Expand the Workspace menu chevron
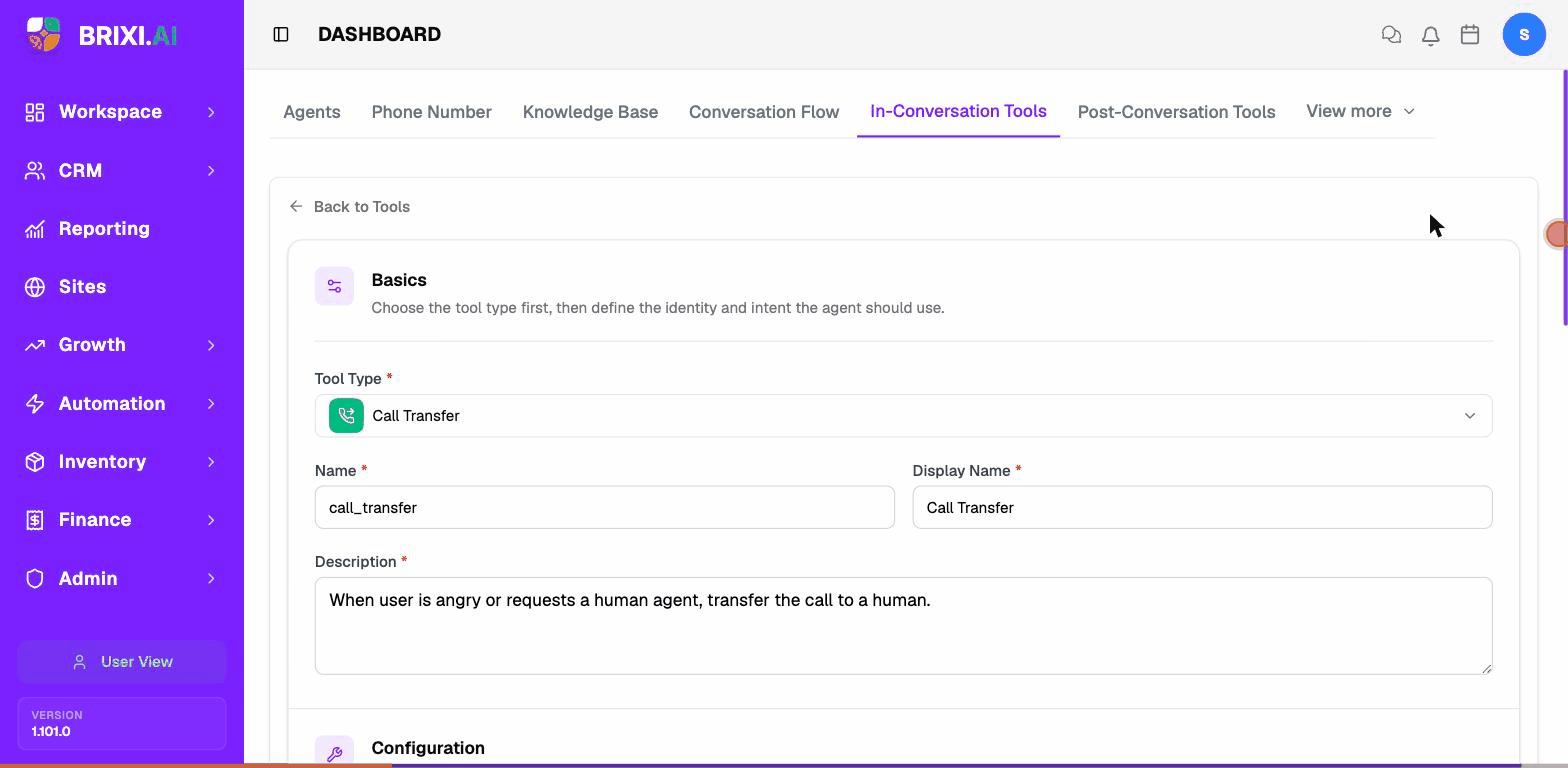Viewport: 1568px width, 768px height. coord(211,112)
